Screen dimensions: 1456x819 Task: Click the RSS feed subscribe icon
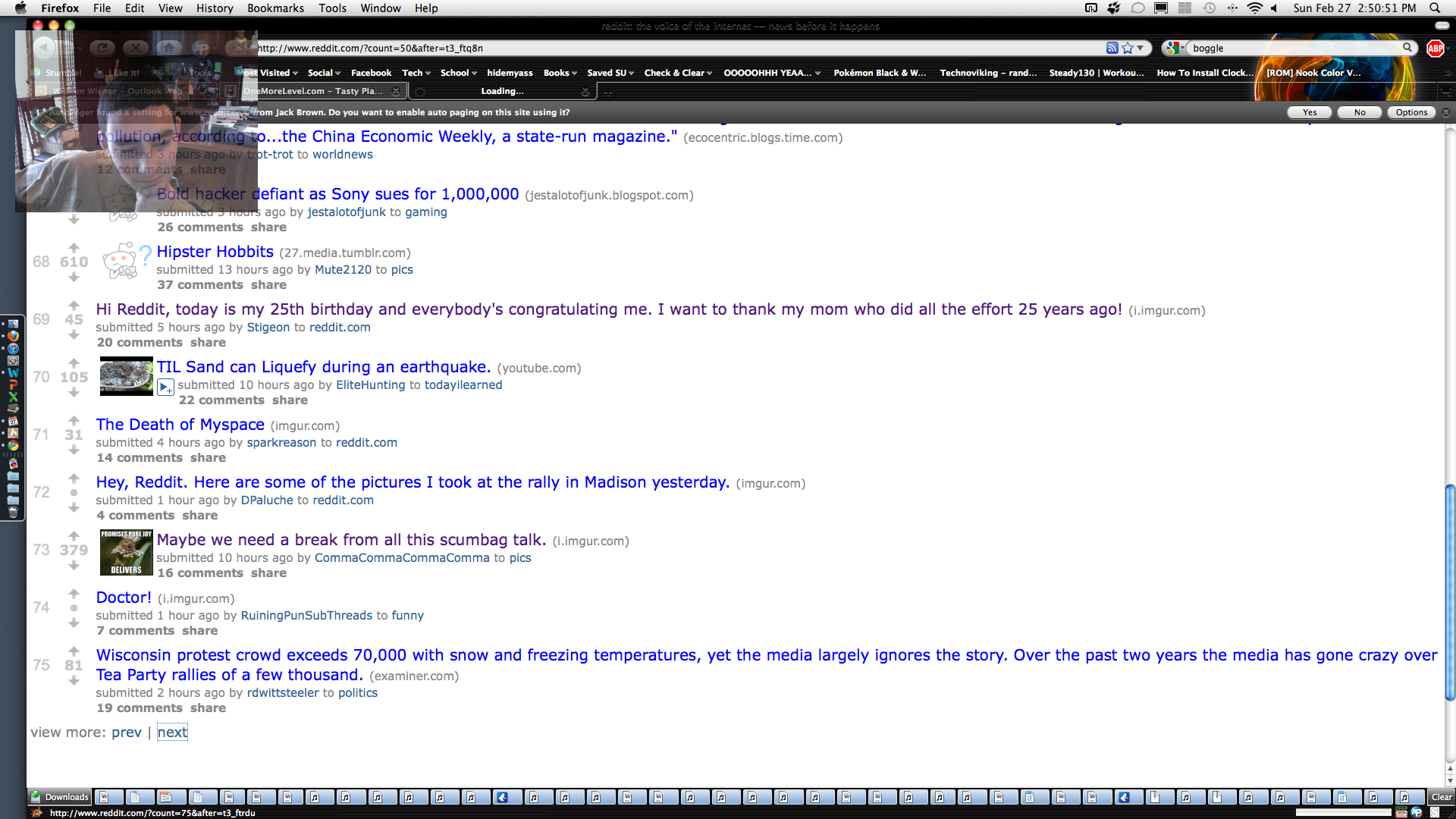point(1112,48)
